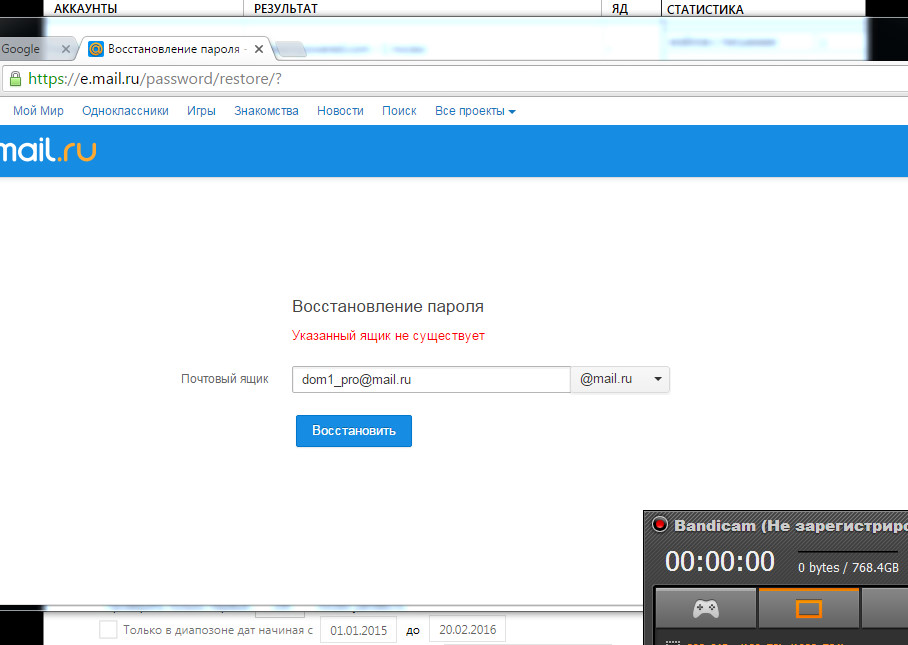This screenshot has width=908, height=645.
Task: Open the @mail.ru domain dropdown
Action: click(x=620, y=380)
